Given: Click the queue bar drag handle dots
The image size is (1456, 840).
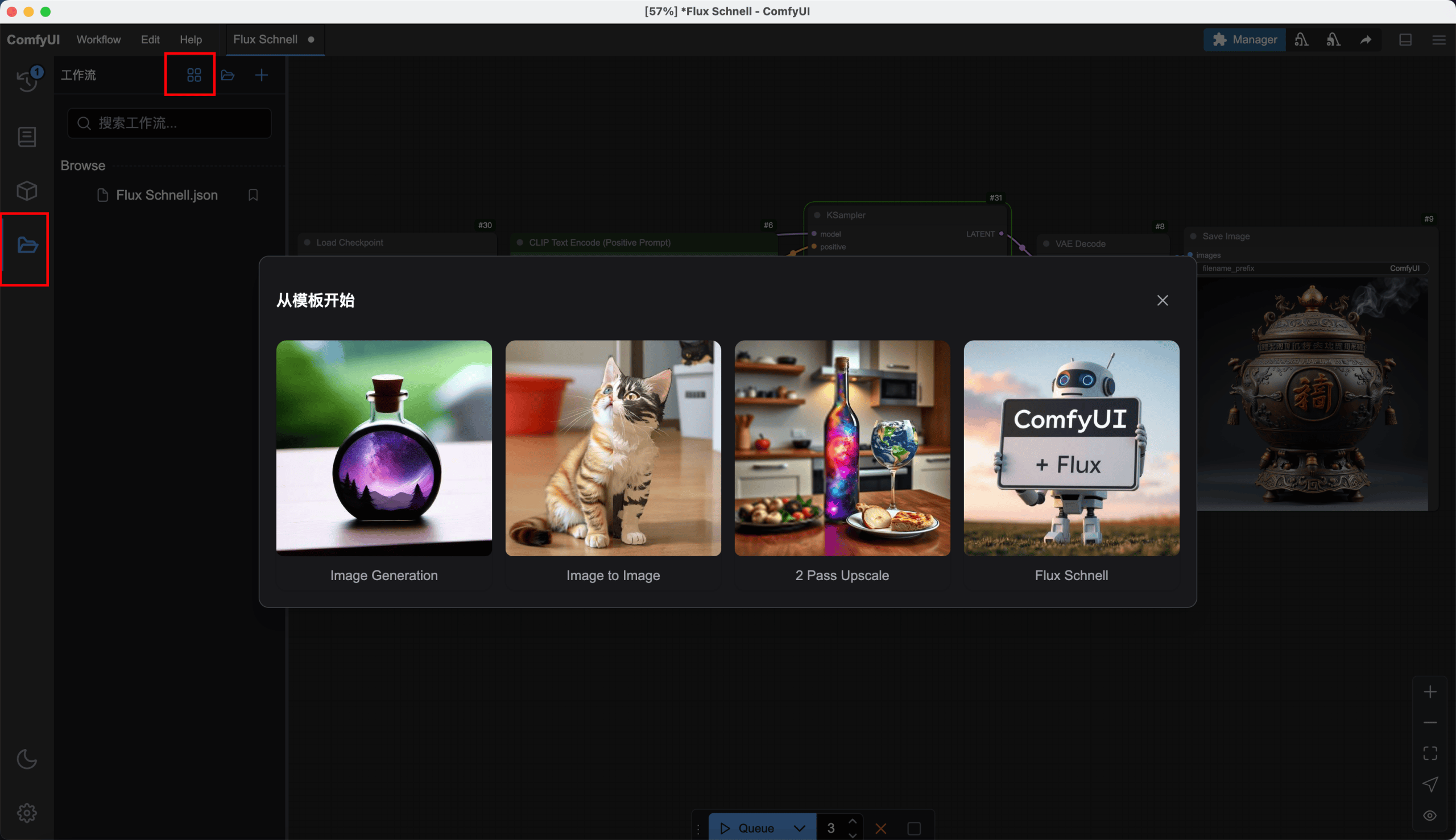Looking at the screenshot, I should pyautogui.click(x=698, y=829).
